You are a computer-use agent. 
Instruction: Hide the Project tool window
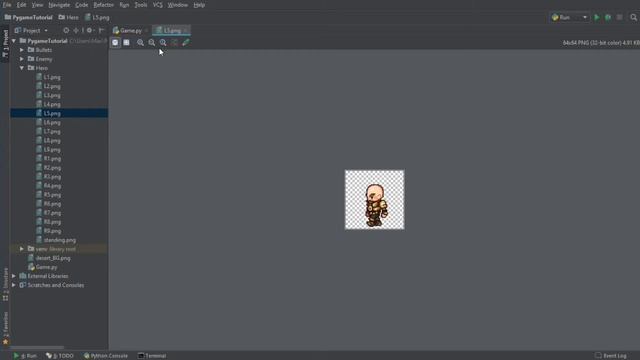(x=101, y=31)
